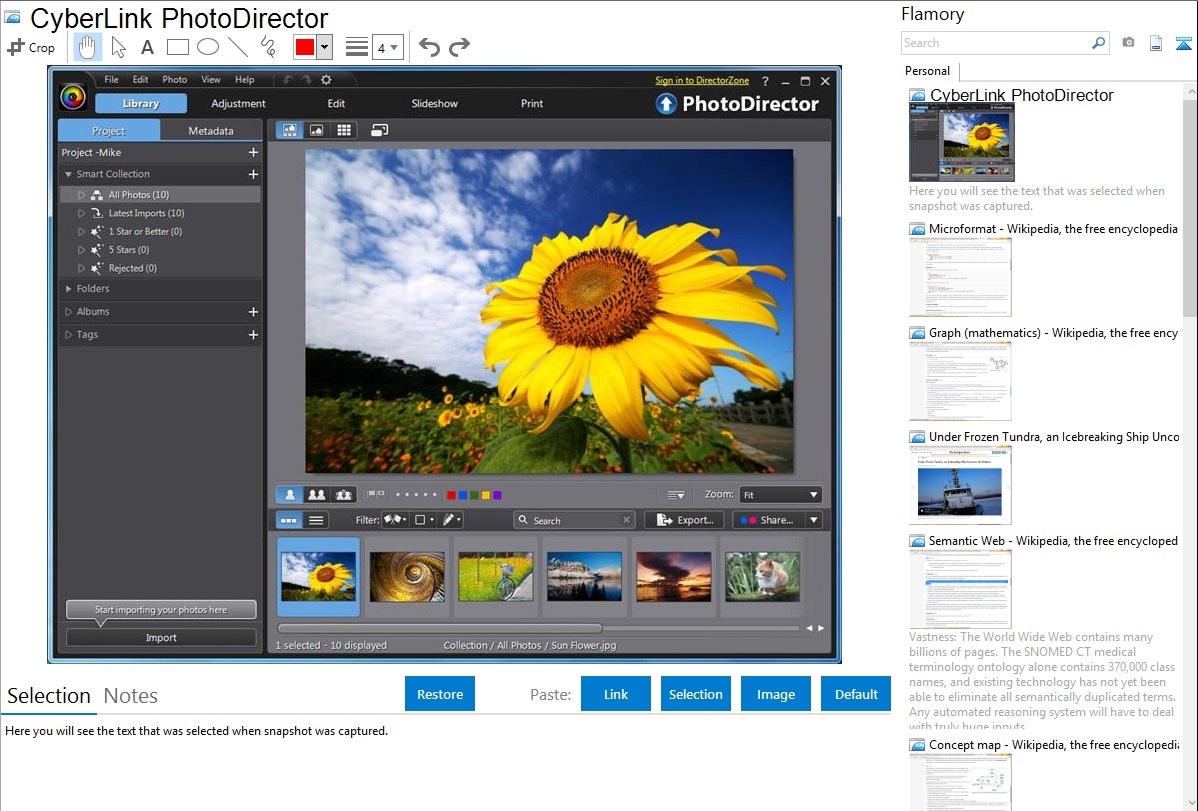
Task: Redo the last annotation
Action: 459,47
